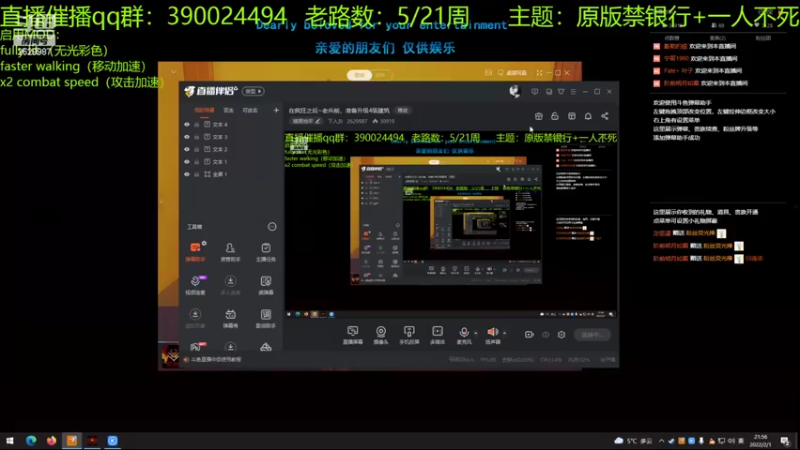
Task: Switch to the third scene tab
Action: (249, 110)
